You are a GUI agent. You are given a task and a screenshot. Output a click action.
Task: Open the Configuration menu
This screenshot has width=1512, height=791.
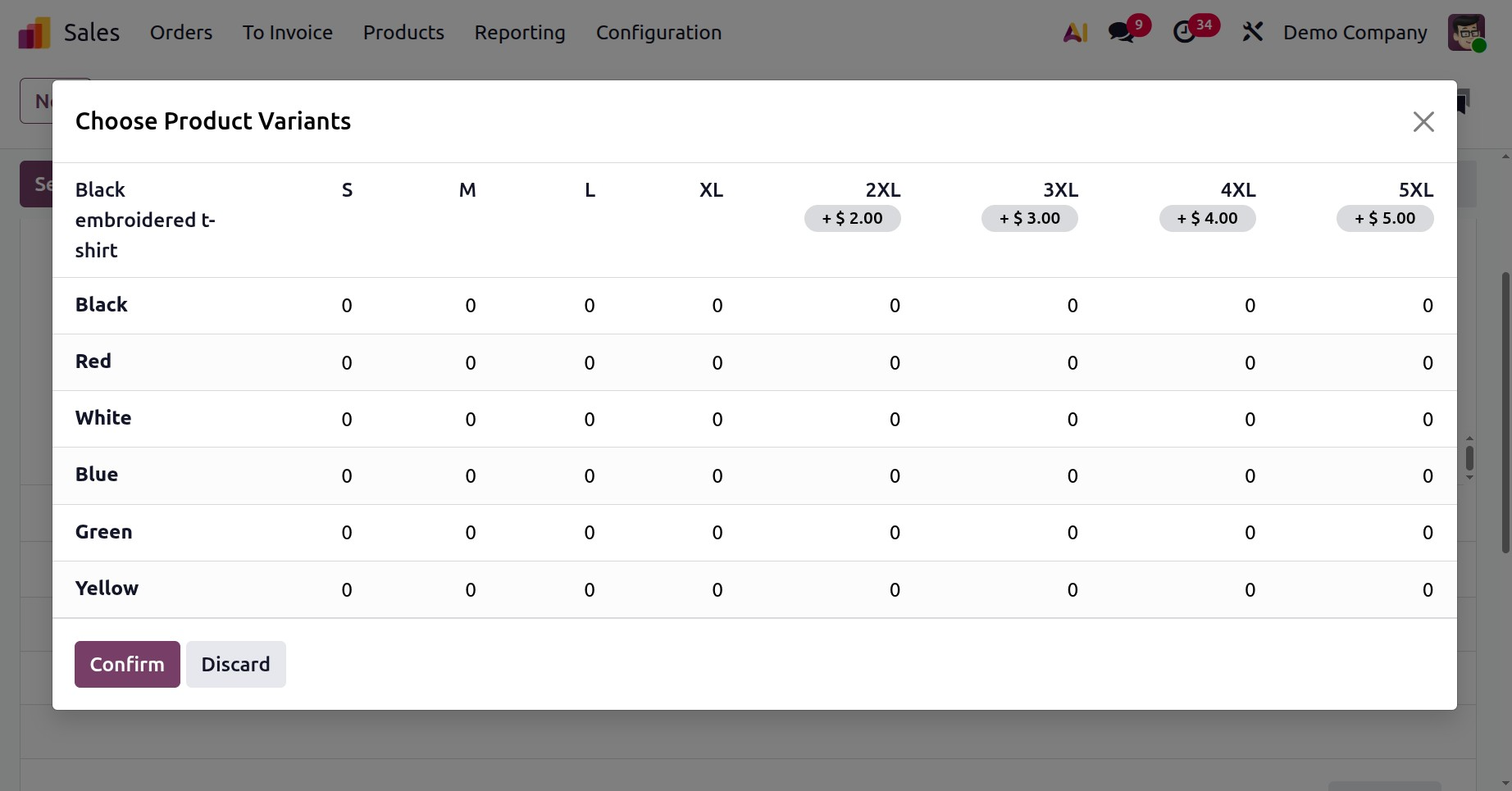click(x=658, y=33)
